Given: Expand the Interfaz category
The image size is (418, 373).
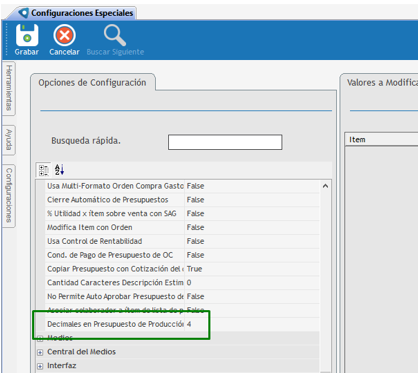Looking at the screenshot, I should click(40, 366).
